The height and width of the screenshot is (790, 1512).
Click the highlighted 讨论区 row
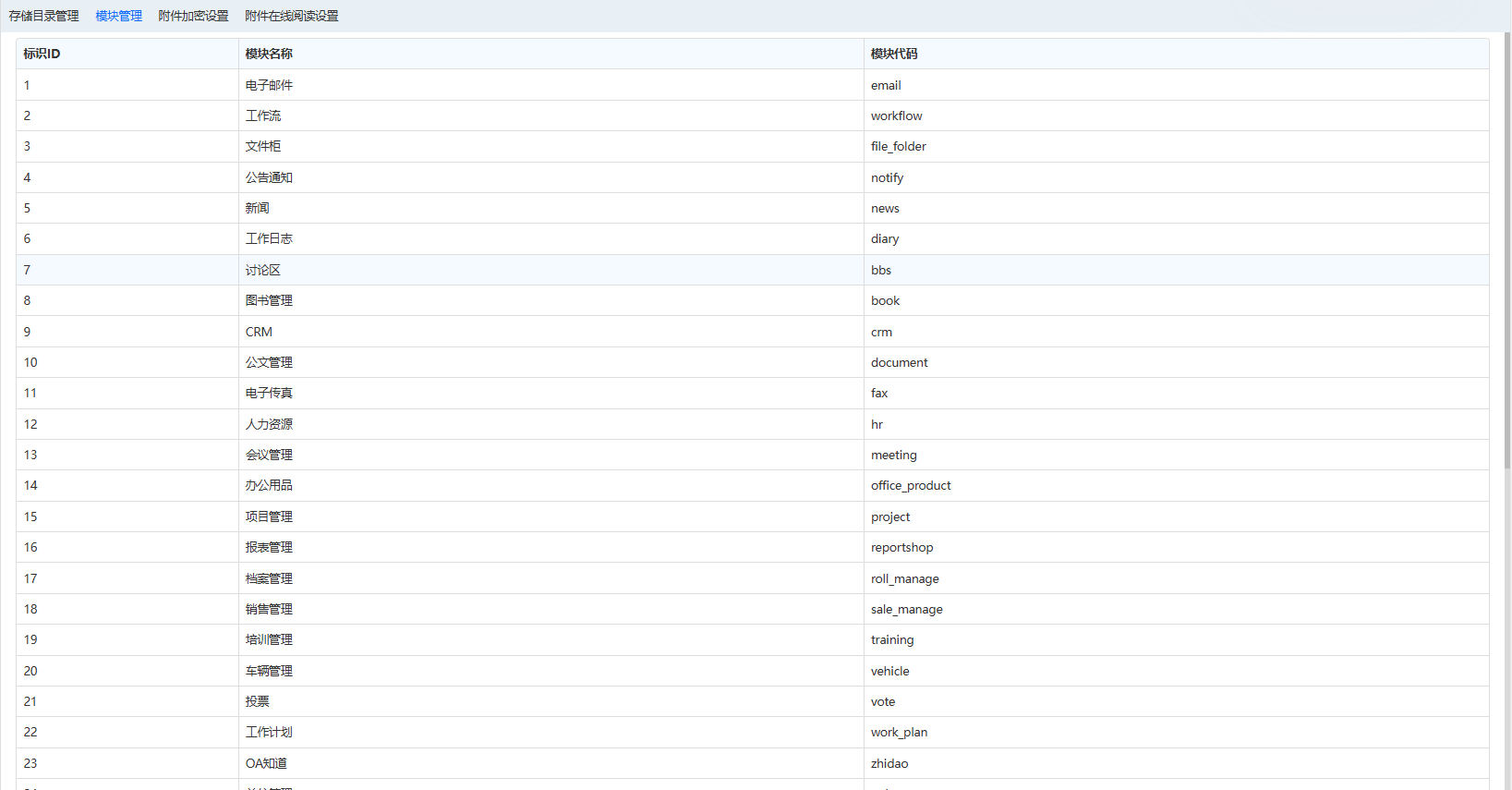click(263, 270)
